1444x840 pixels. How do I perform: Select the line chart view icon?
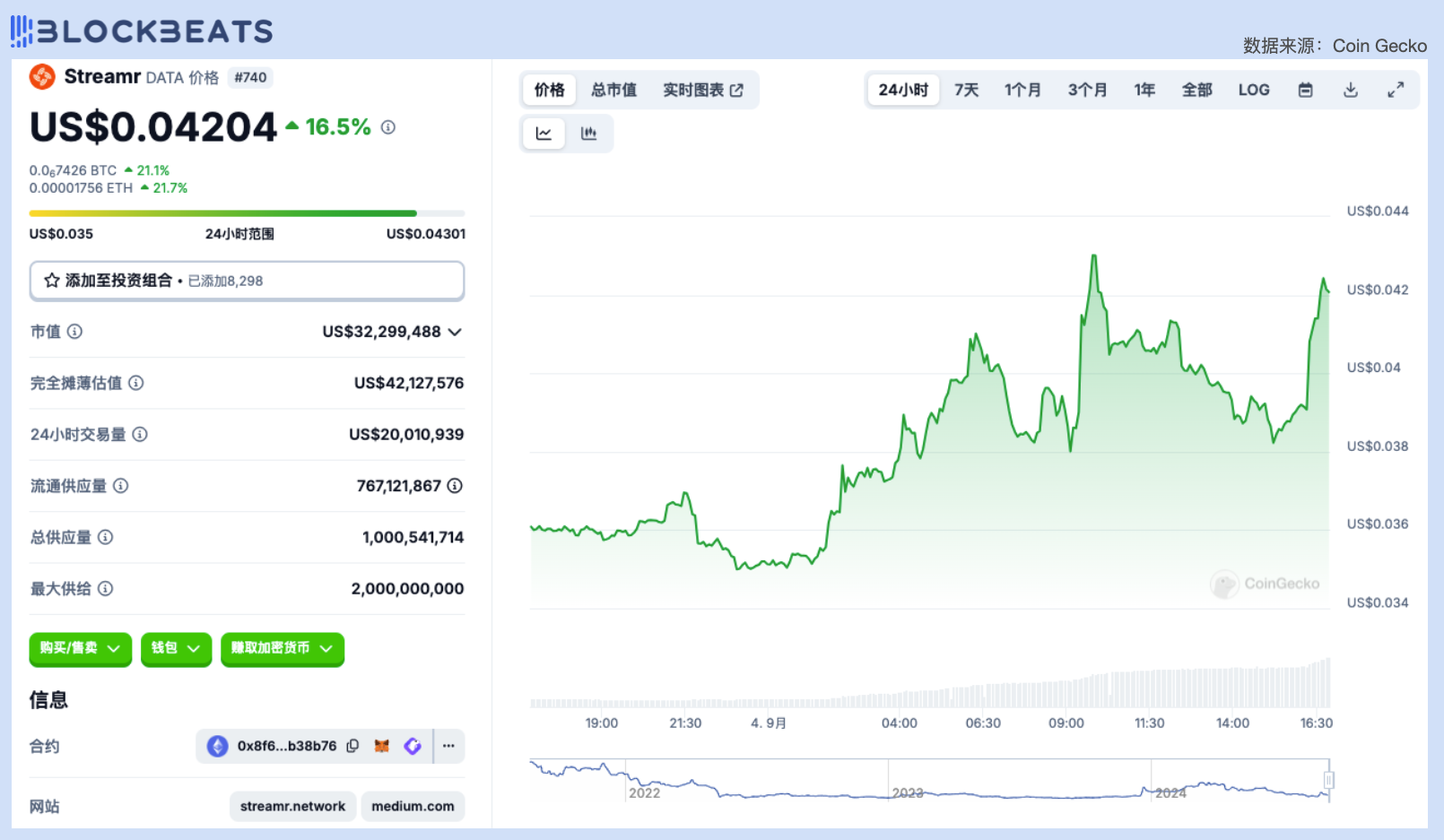(x=544, y=134)
